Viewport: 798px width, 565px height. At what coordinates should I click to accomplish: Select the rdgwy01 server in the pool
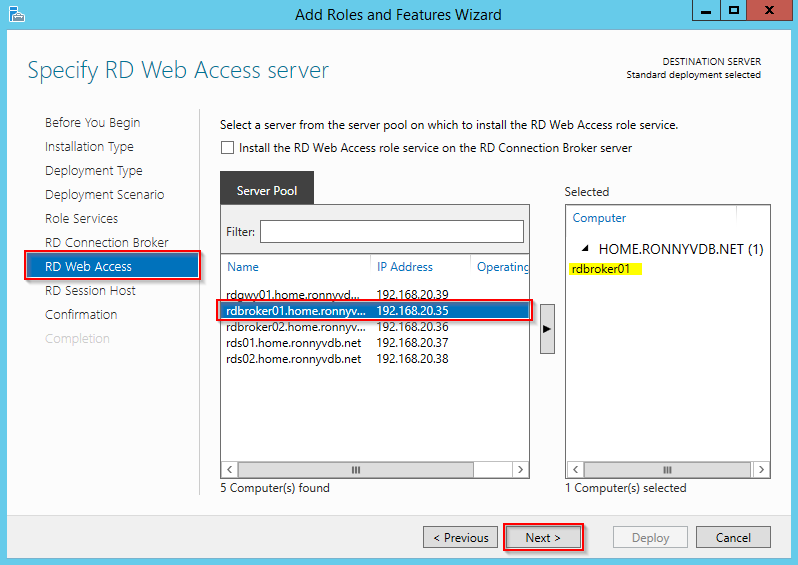(x=293, y=295)
